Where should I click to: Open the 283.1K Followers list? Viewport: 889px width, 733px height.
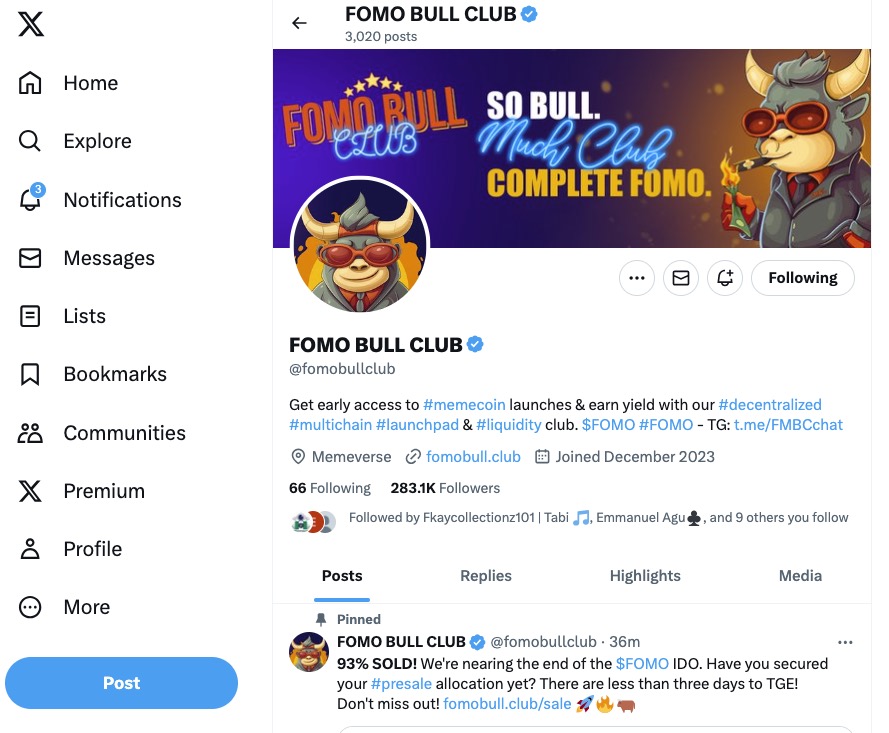tap(445, 488)
